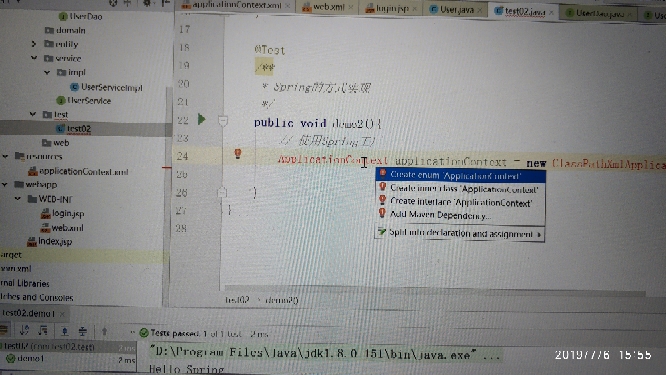Close the User.java editor tab
The width and height of the screenshot is (666, 375).
(480, 10)
